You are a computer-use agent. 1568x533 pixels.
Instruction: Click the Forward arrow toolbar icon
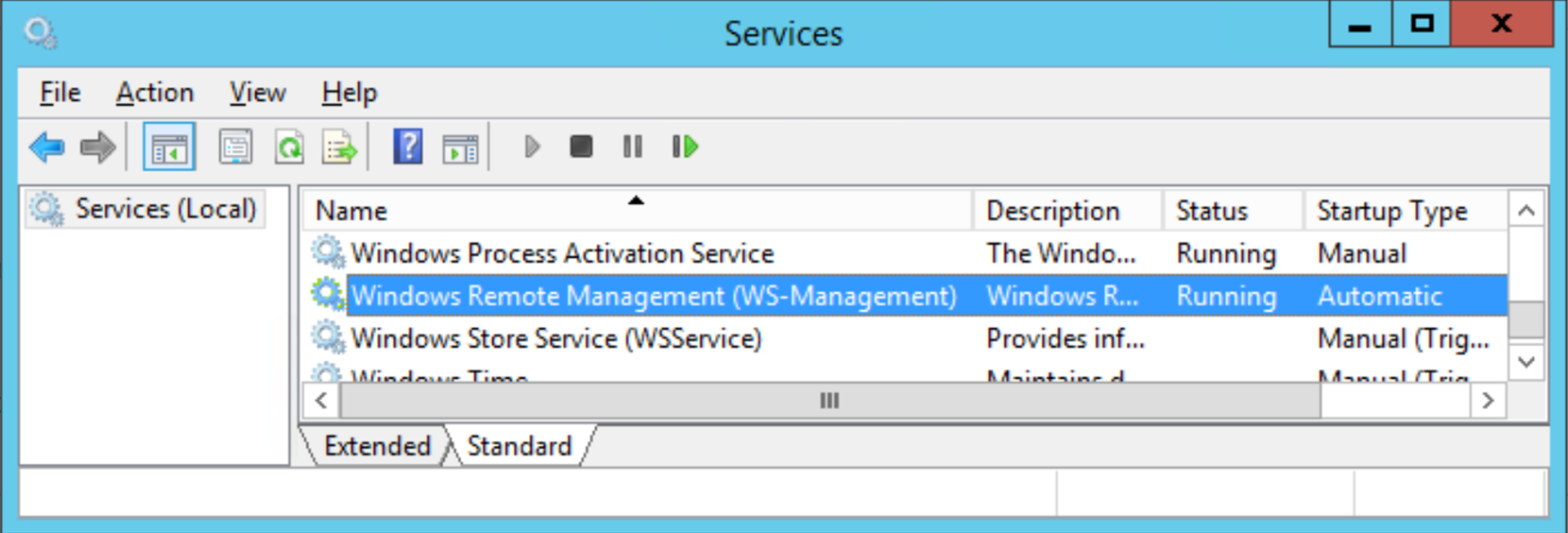(97, 147)
